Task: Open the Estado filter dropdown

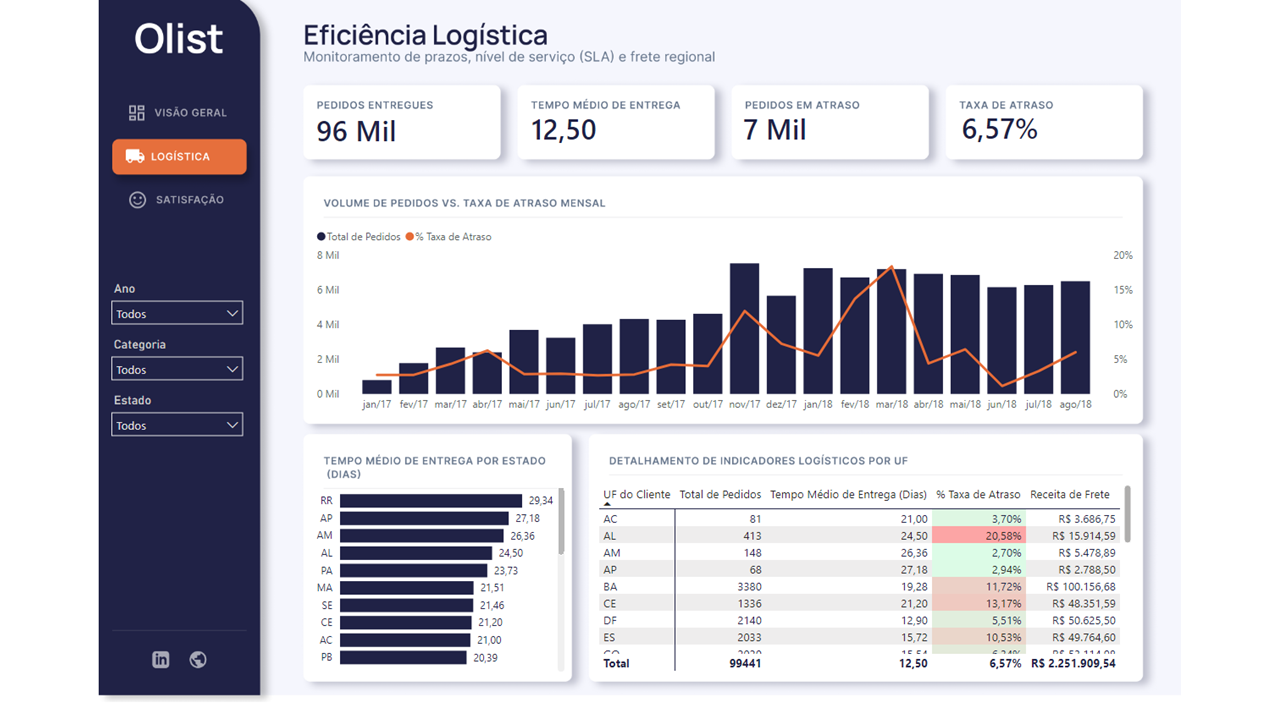Action: tap(177, 426)
